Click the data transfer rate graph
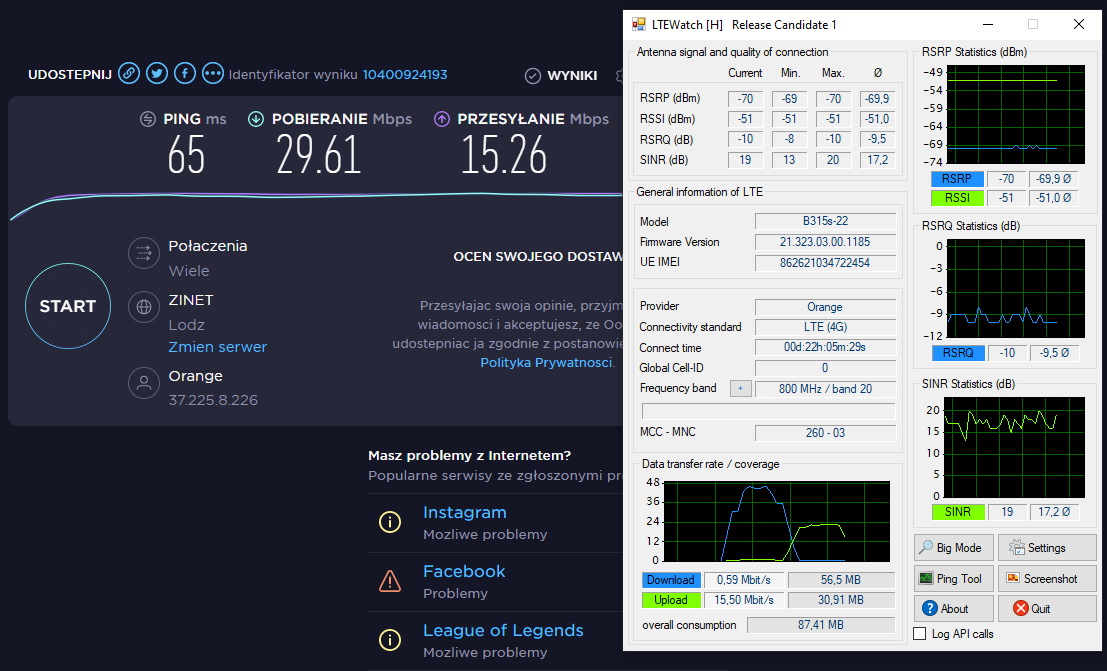This screenshot has height=671, width=1107. (777, 522)
